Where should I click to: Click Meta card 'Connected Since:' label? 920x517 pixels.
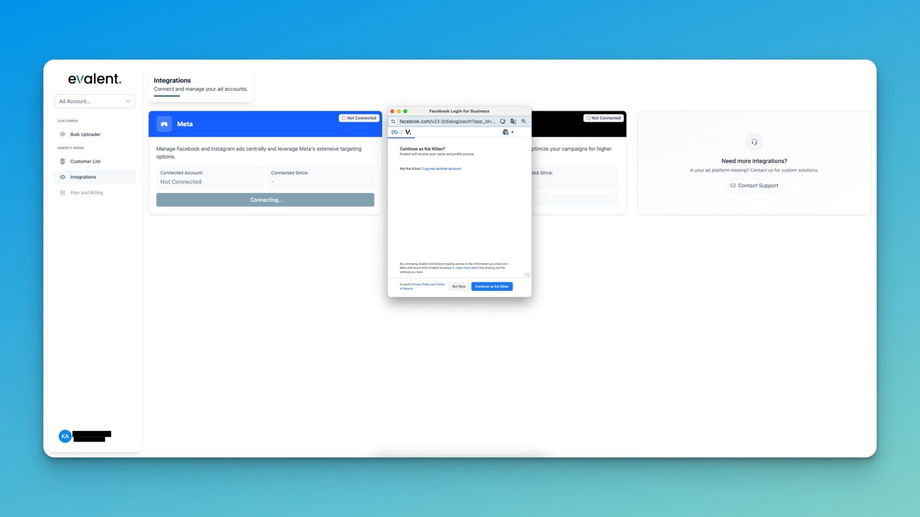click(289, 173)
